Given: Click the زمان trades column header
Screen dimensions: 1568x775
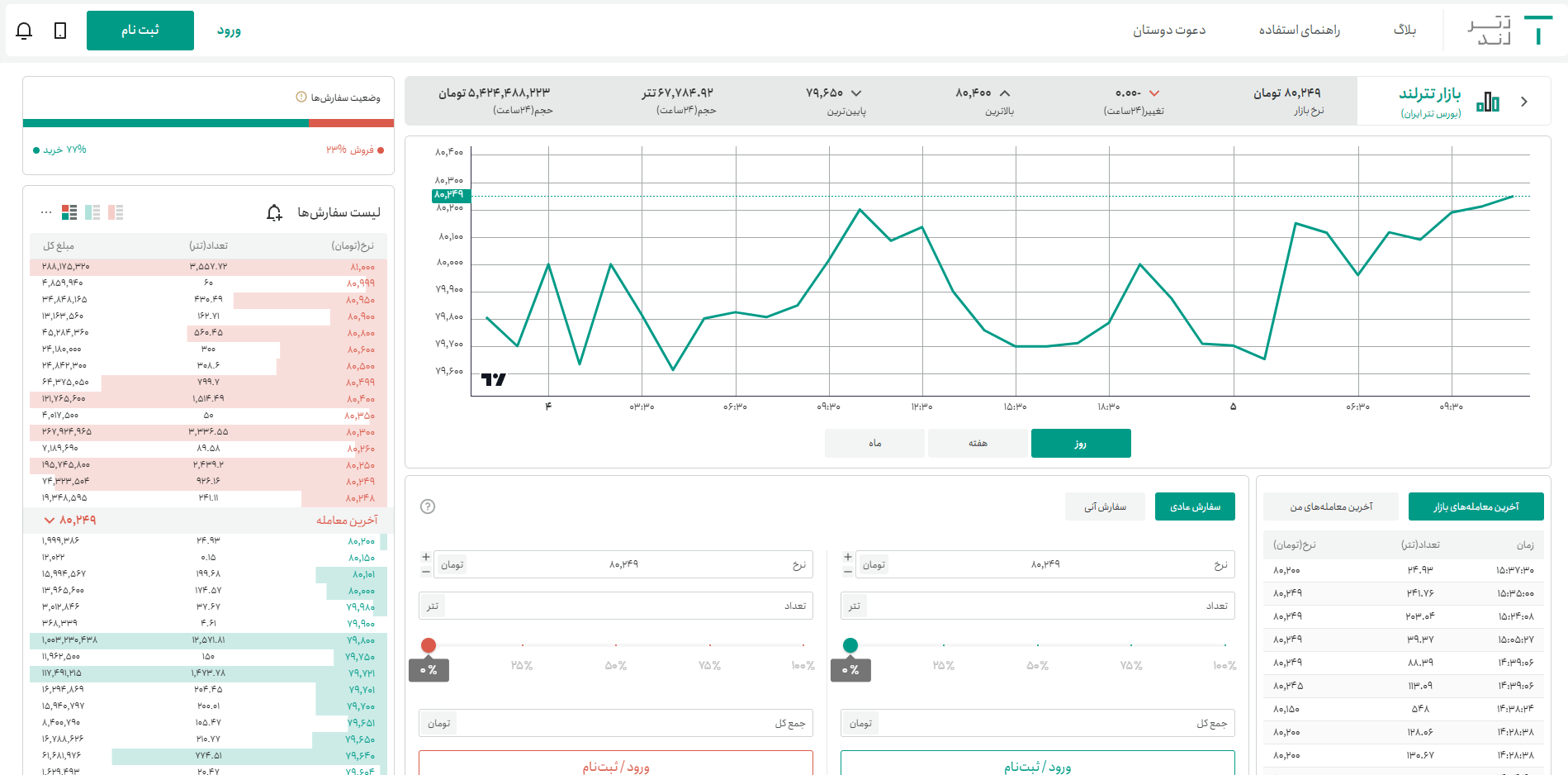Looking at the screenshot, I should 1525,544.
